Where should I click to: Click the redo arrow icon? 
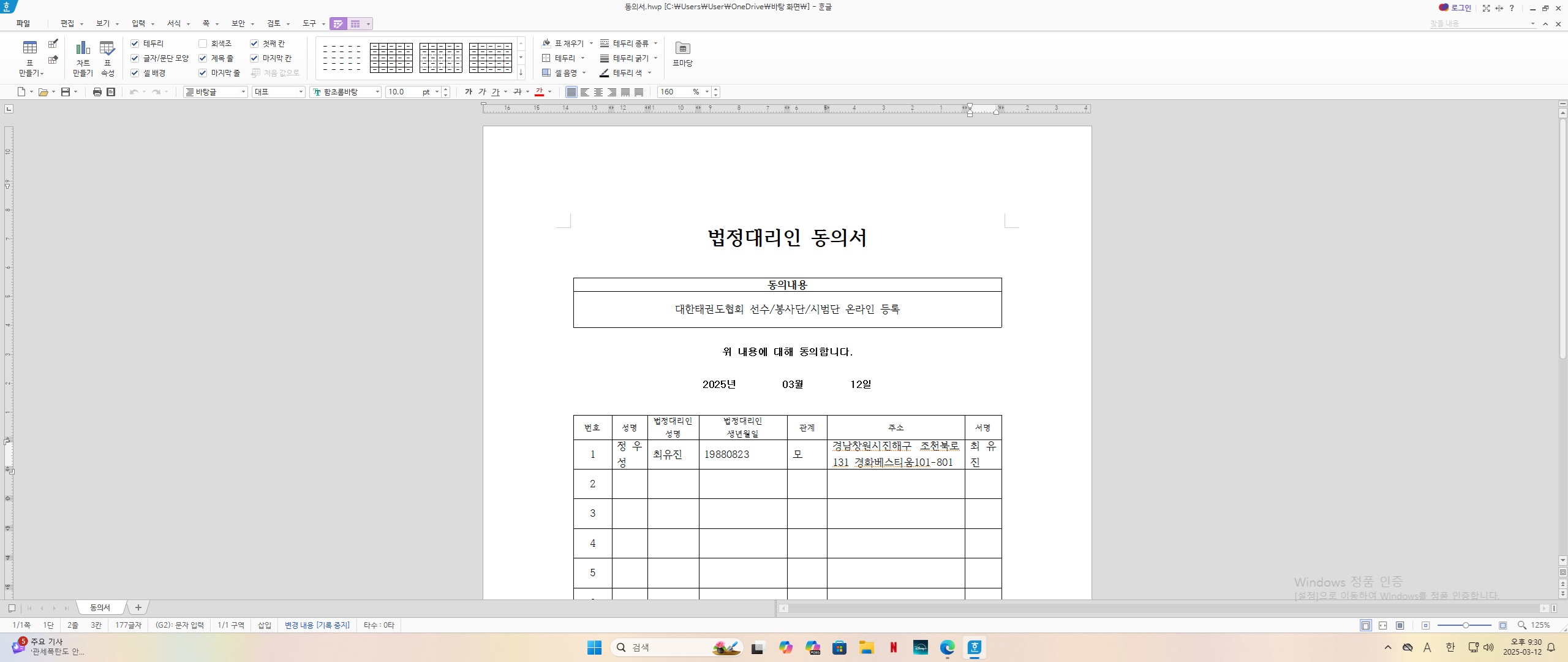156,92
